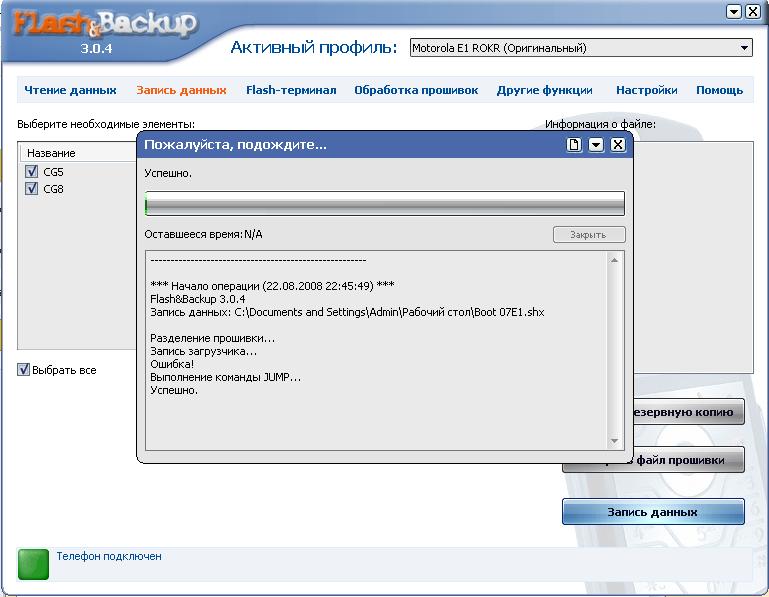Click 'Разделение прошивки...' log line
Image resolution: width=769 pixels, height=597 pixels.
[212, 338]
